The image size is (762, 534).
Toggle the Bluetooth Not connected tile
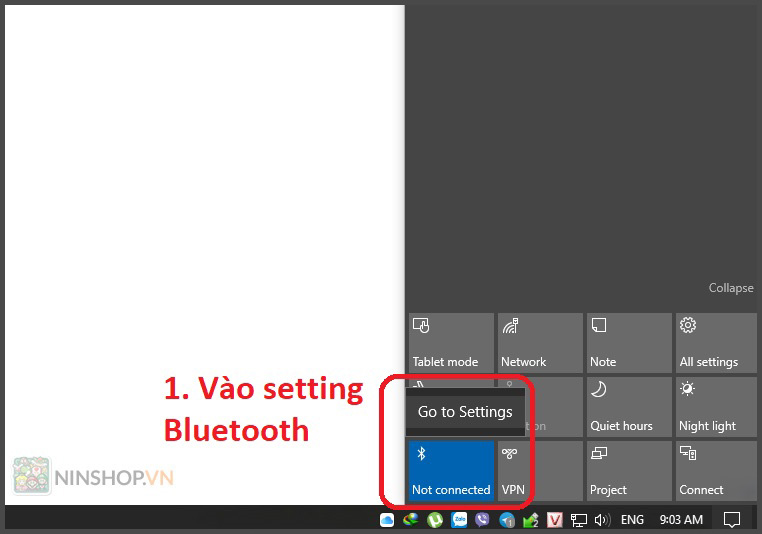[451, 470]
